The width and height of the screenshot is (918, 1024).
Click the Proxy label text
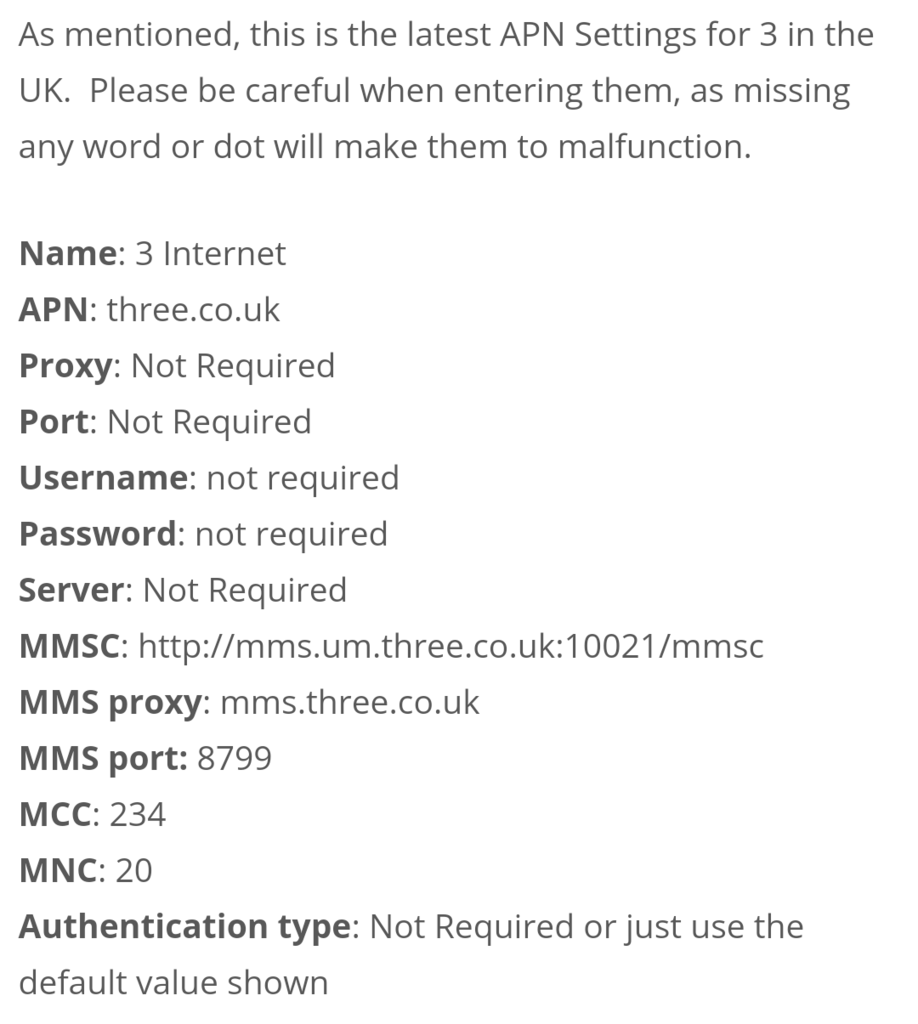click(65, 367)
